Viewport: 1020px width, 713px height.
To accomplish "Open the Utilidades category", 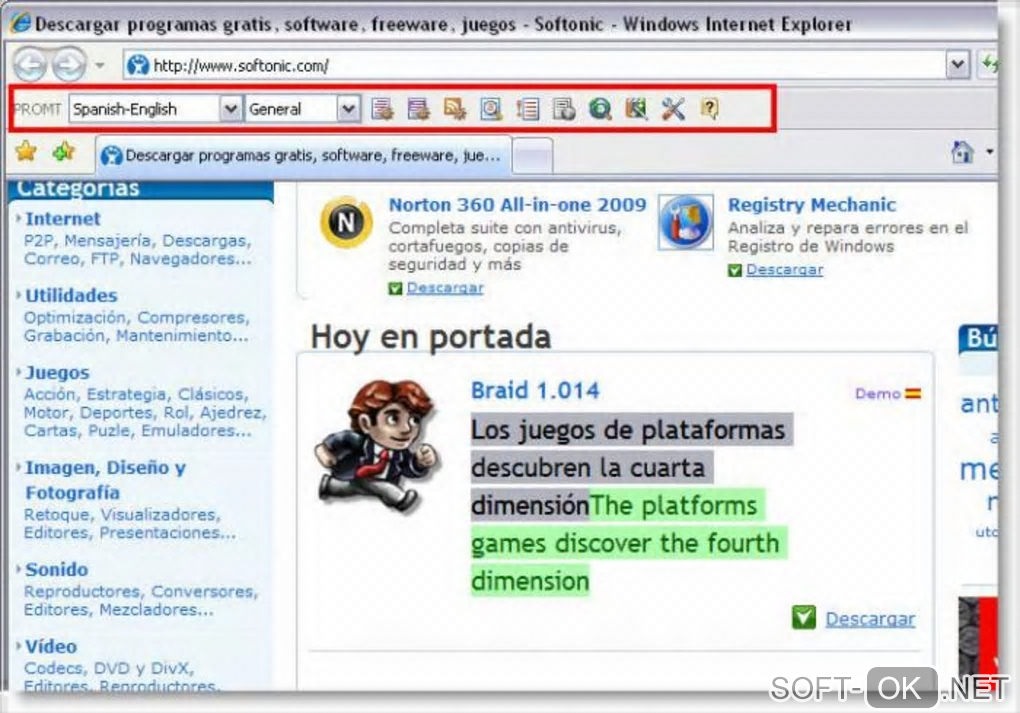I will click(x=72, y=295).
